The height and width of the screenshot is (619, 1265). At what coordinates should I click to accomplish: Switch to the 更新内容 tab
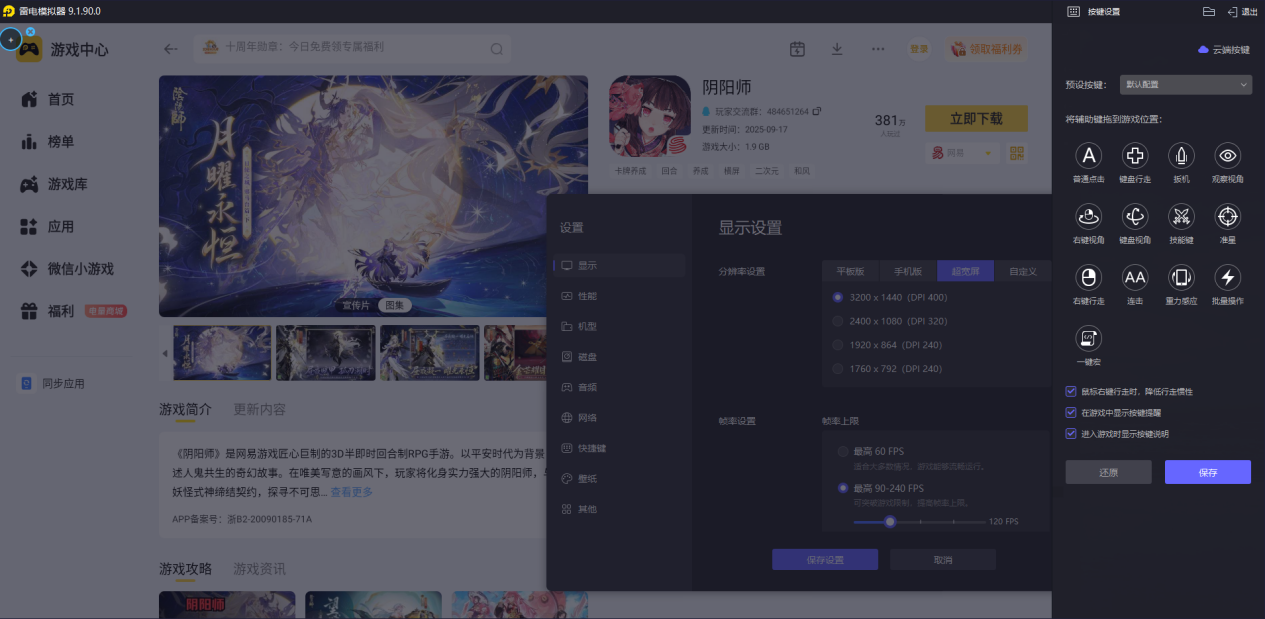pos(259,409)
